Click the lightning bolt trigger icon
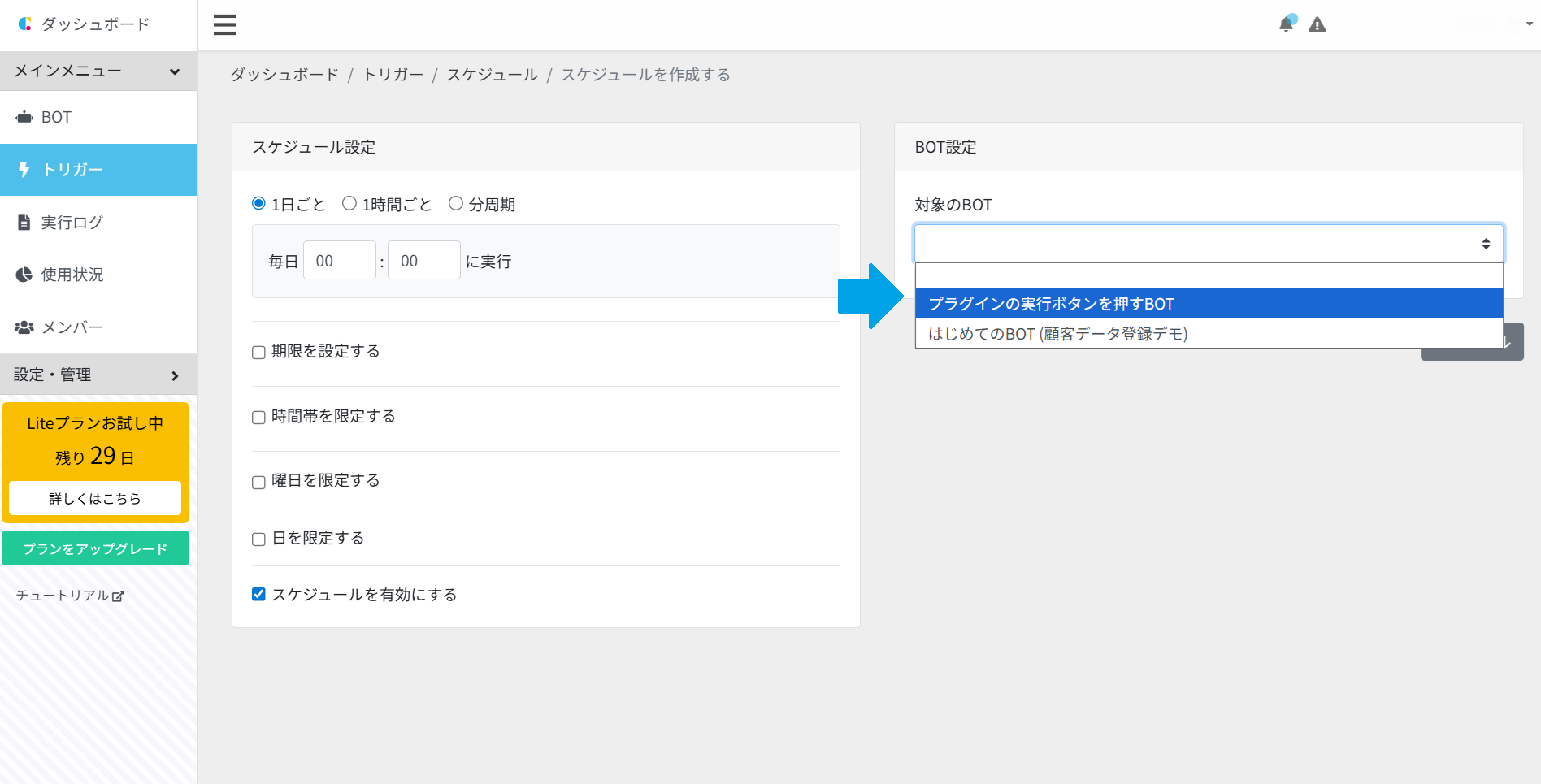Viewport: 1541px width, 784px height. pyautogui.click(x=24, y=169)
